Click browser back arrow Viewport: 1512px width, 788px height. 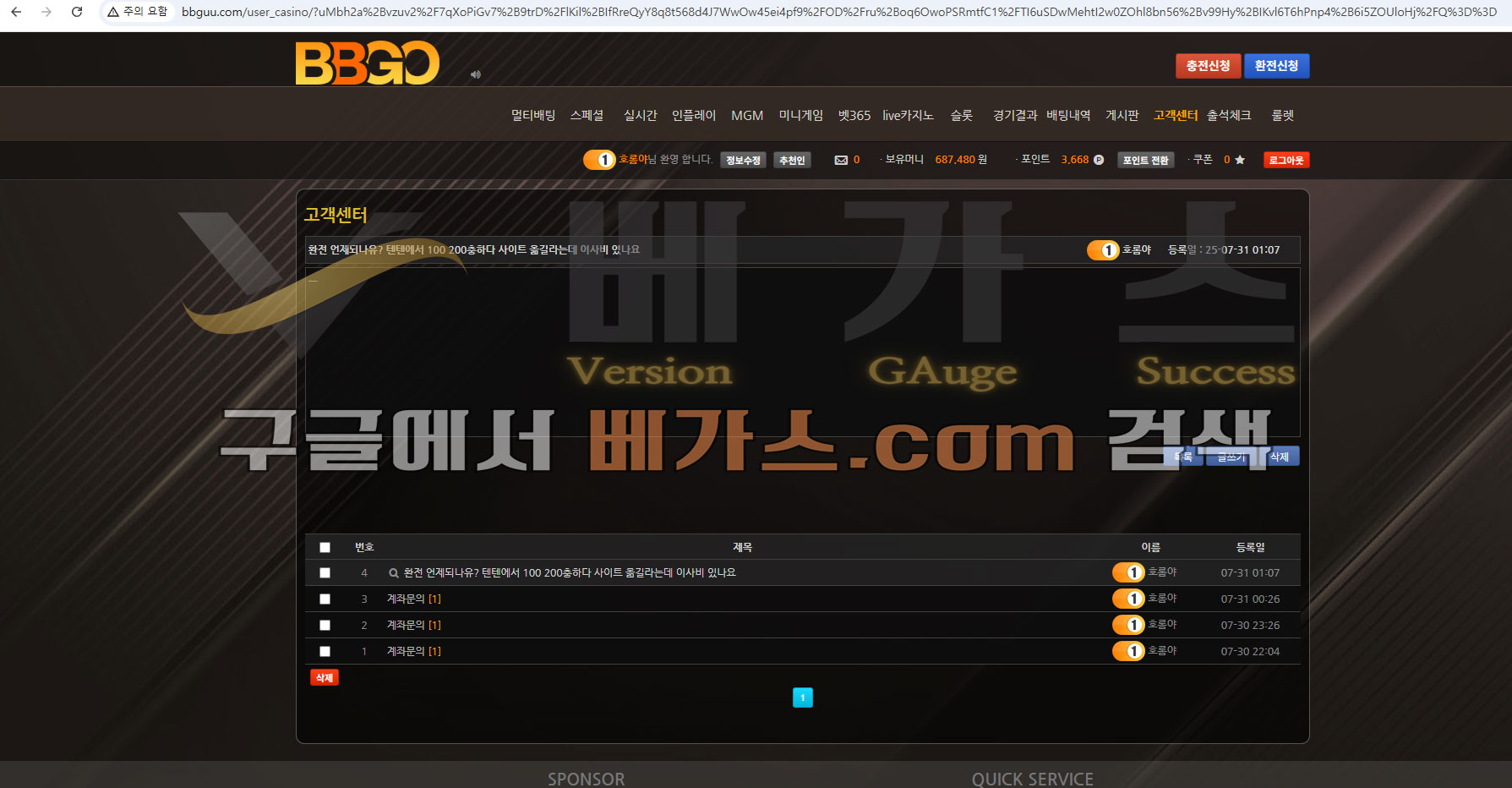pyautogui.click(x=16, y=12)
